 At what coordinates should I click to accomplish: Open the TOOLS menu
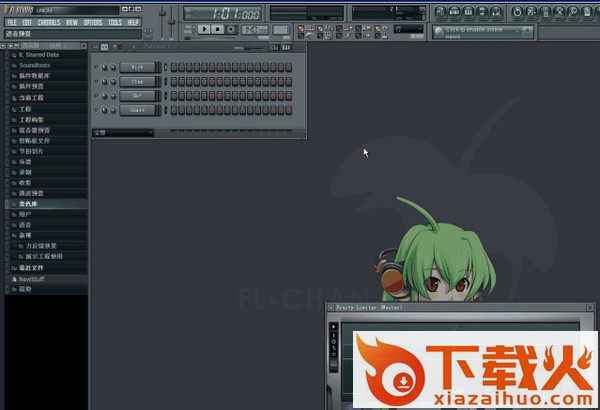[115, 23]
